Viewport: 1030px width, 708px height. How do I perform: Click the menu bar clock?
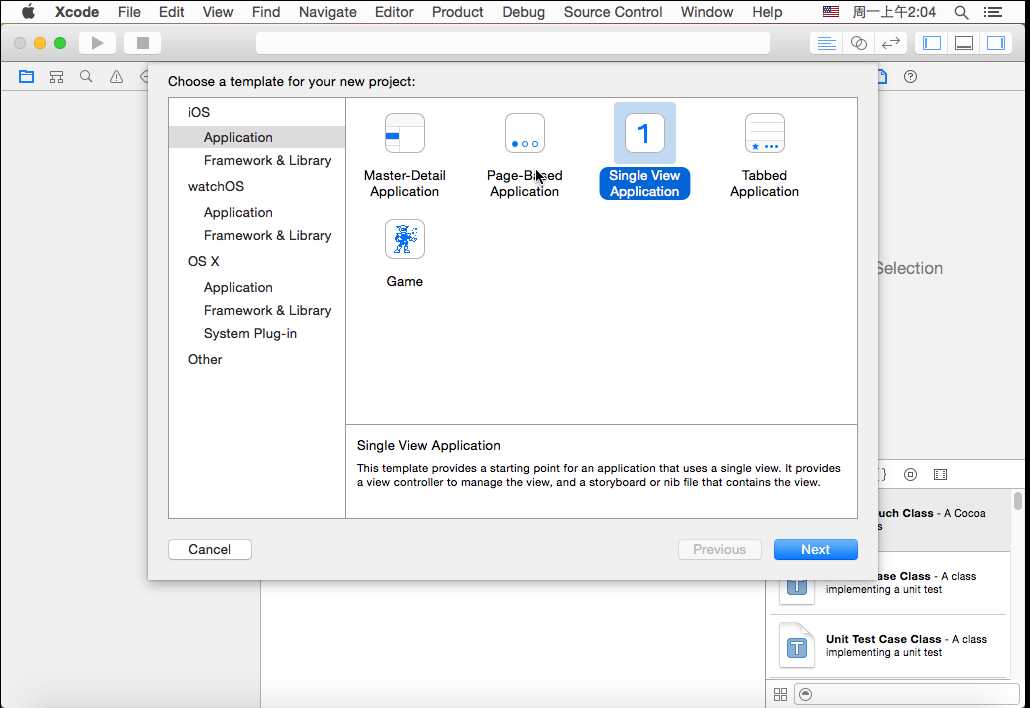tap(895, 12)
